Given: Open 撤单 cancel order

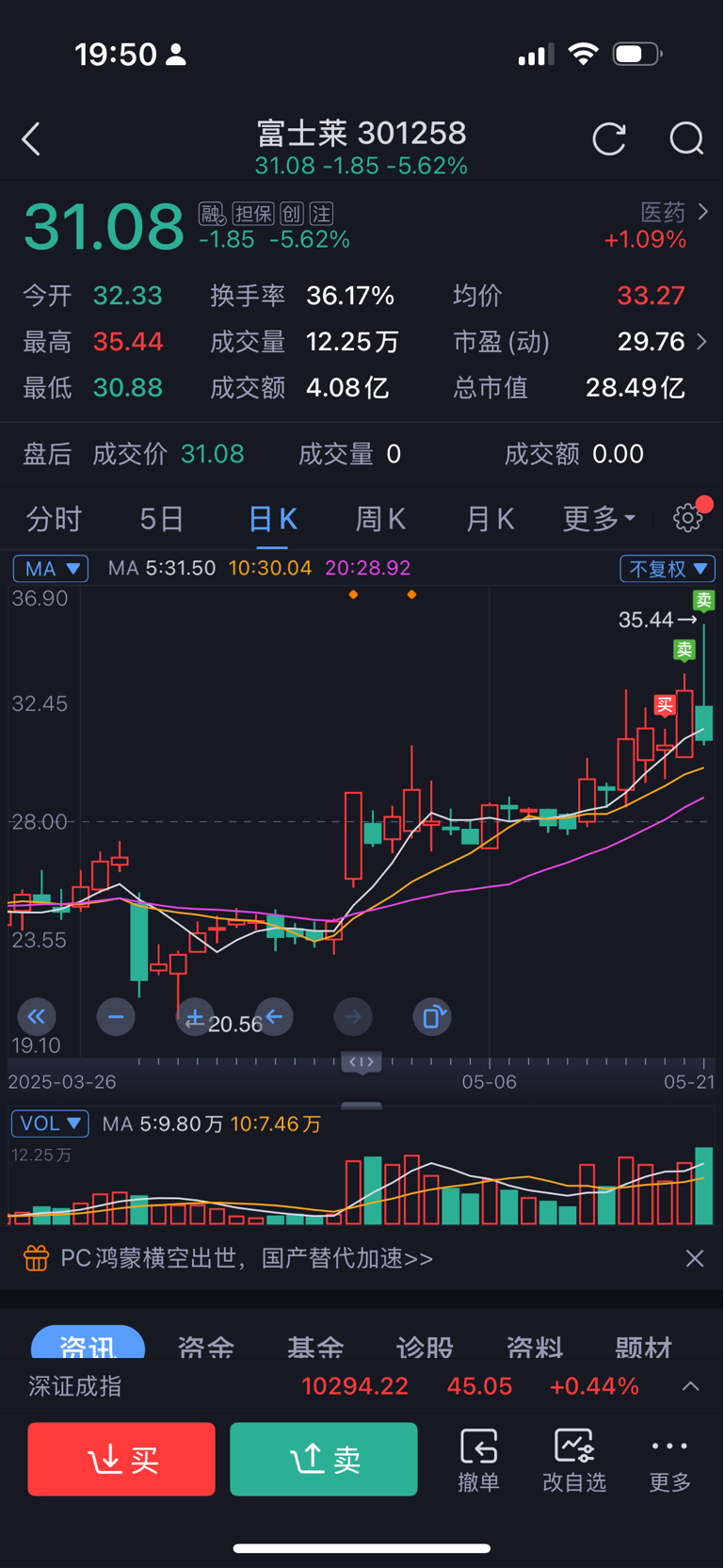Looking at the screenshot, I should coord(478,1460).
